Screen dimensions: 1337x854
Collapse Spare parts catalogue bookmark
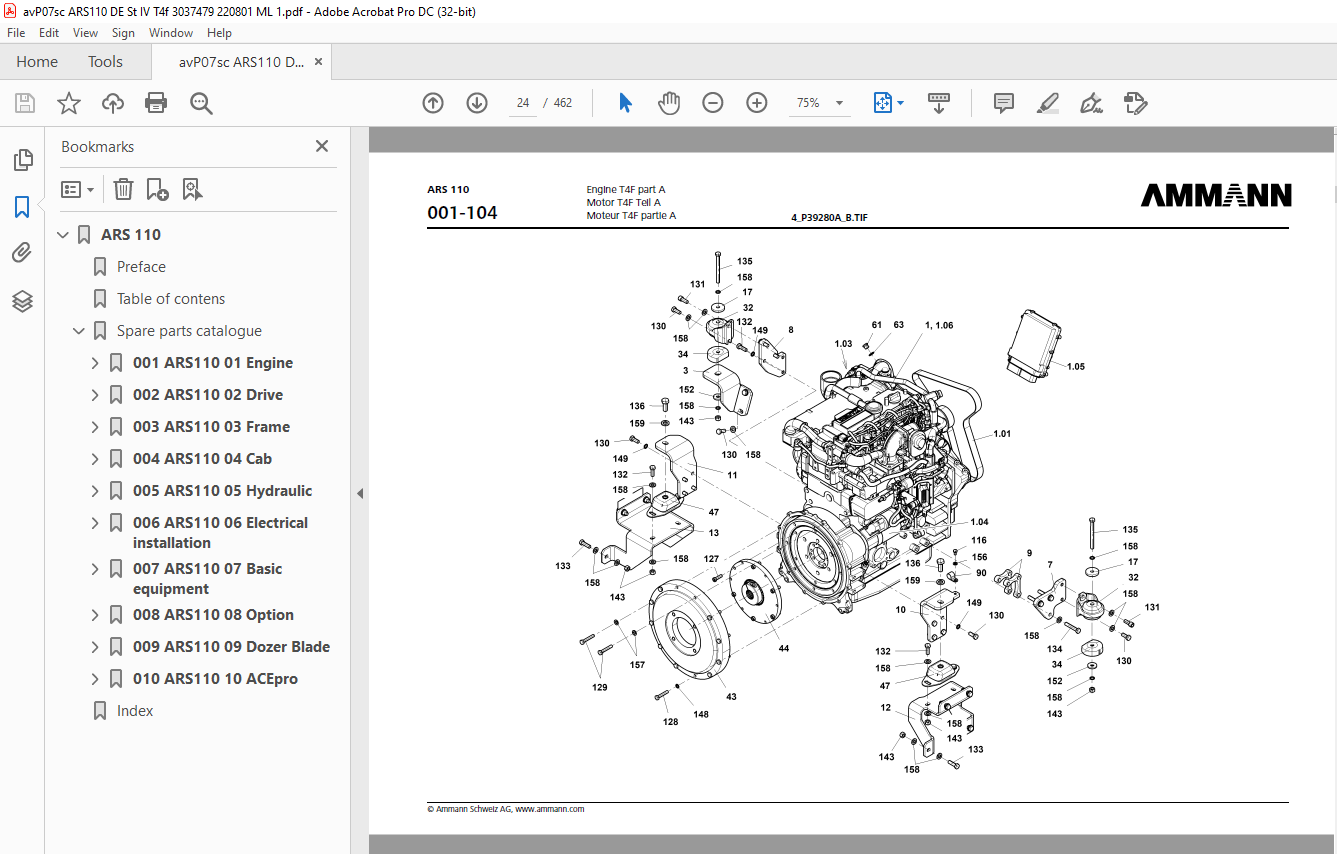click(79, 331)
